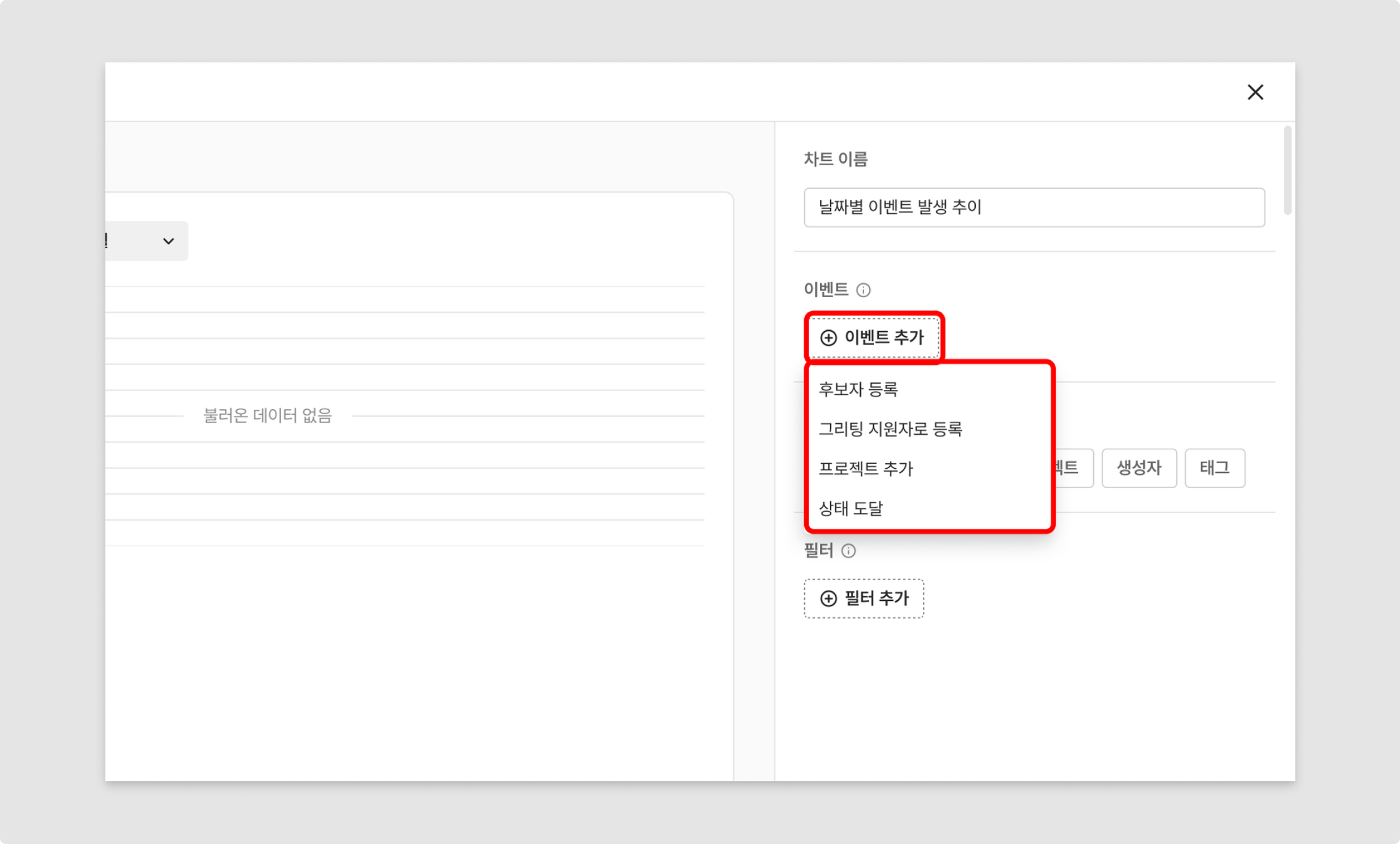This screenshot has height=844, width=1400.
Task: Select the 상태 도달 event option
Action: click(851, 508)
